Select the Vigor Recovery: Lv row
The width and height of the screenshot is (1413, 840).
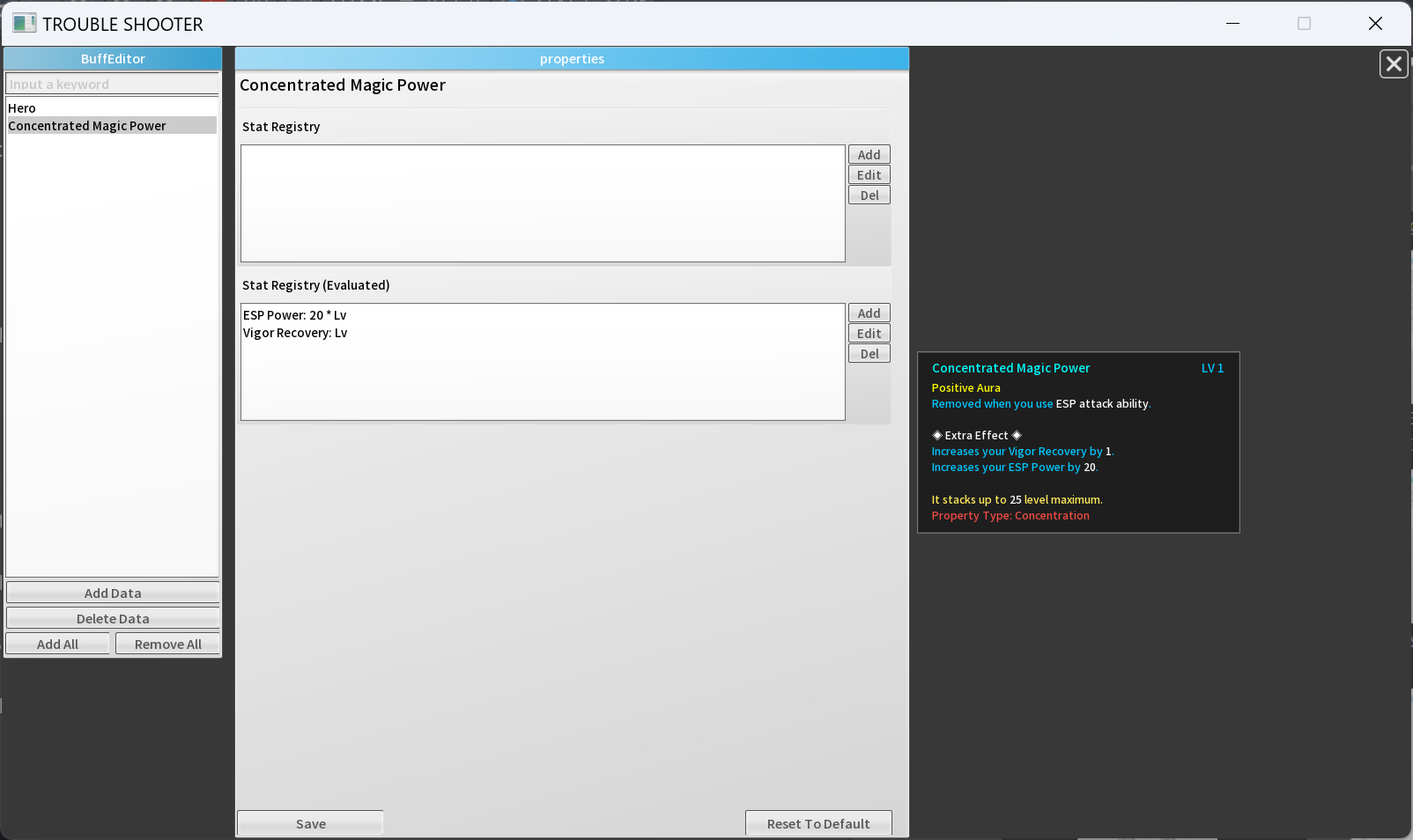543,333
